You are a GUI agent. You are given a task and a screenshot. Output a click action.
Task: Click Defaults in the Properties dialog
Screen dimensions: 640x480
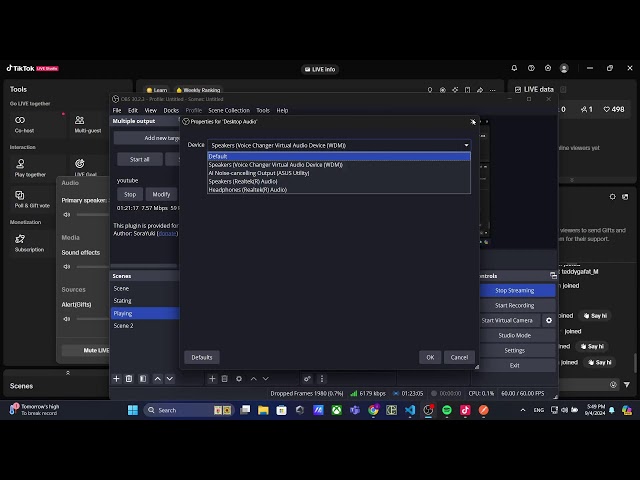pos(202,357)
